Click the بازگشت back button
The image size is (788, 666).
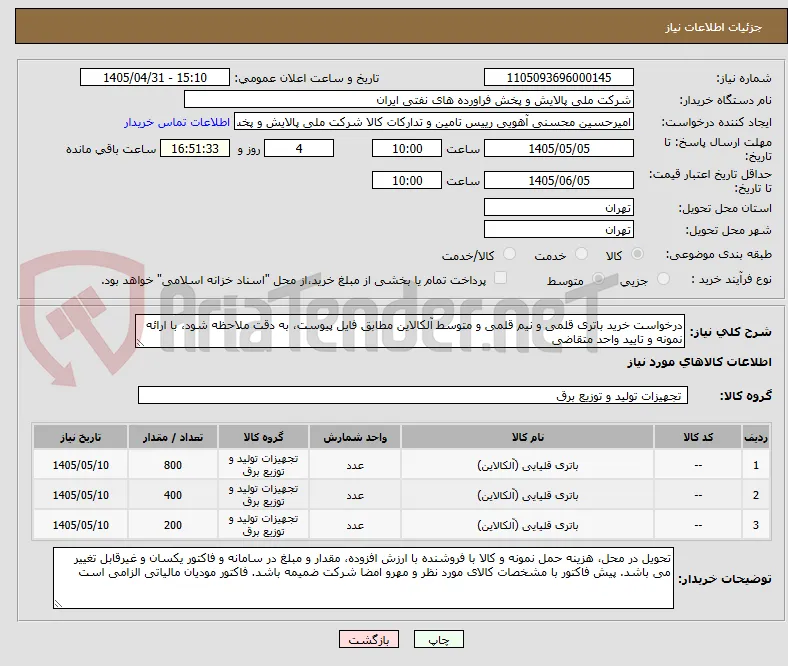coord(368,639)
